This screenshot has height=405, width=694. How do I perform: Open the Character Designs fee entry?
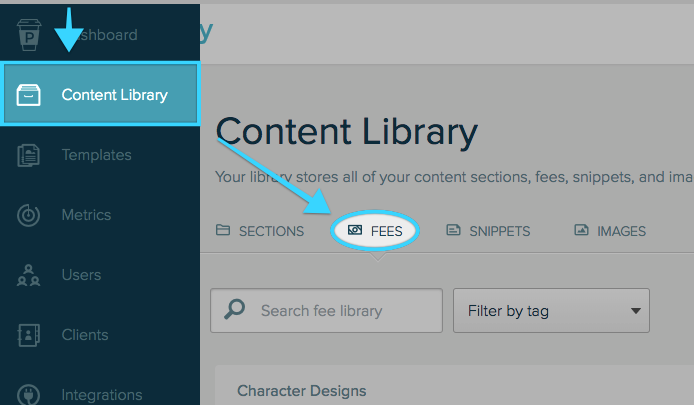(x=302, y=391)
